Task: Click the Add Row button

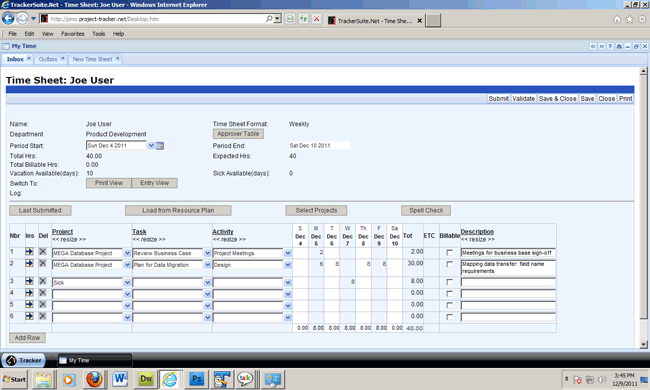Action: pyautogui.click(x=27, y=338)
